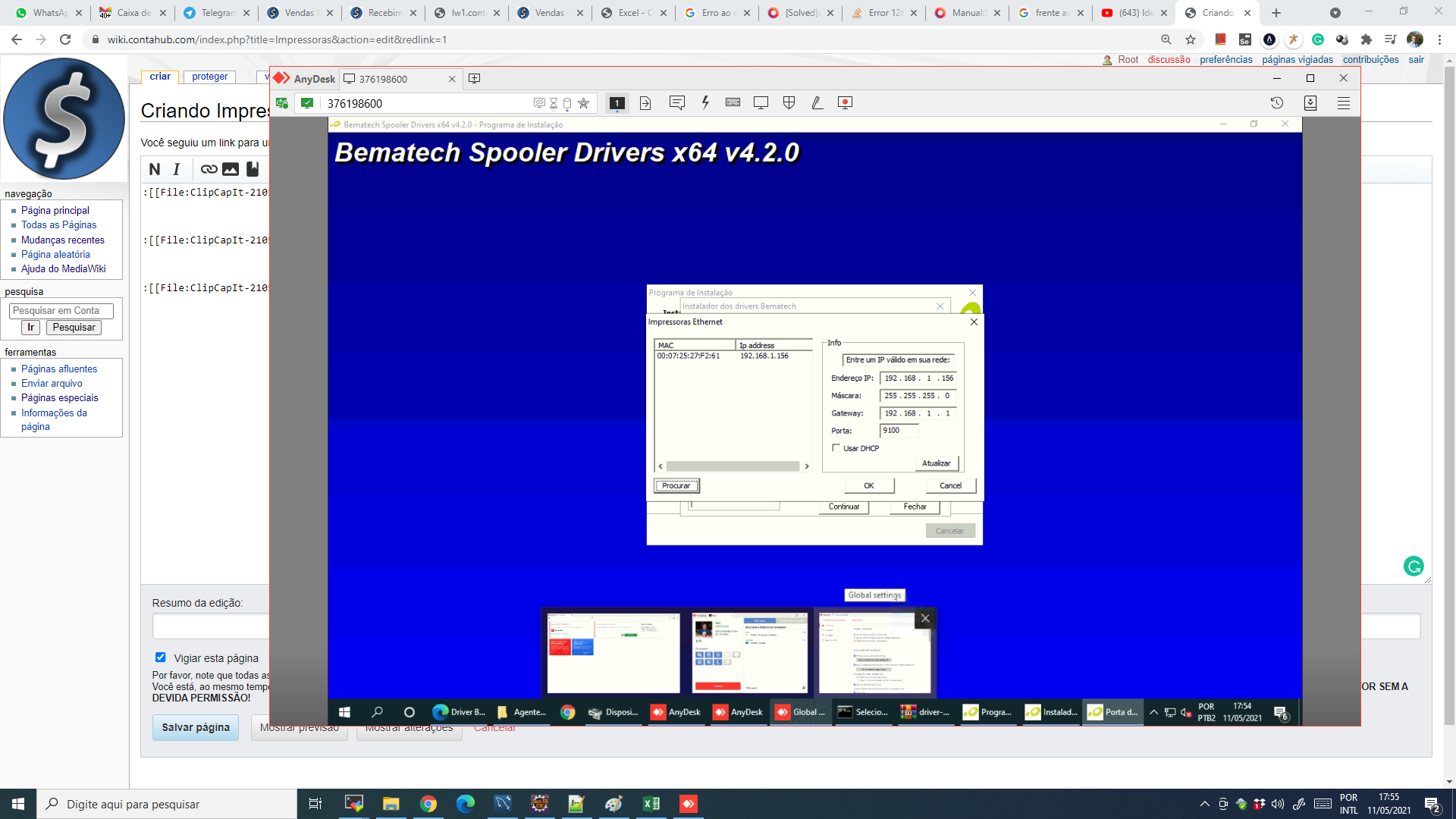Start AnyDesk session recording icon
Screen dimensions: 1456x819
[x=845, y=102]
